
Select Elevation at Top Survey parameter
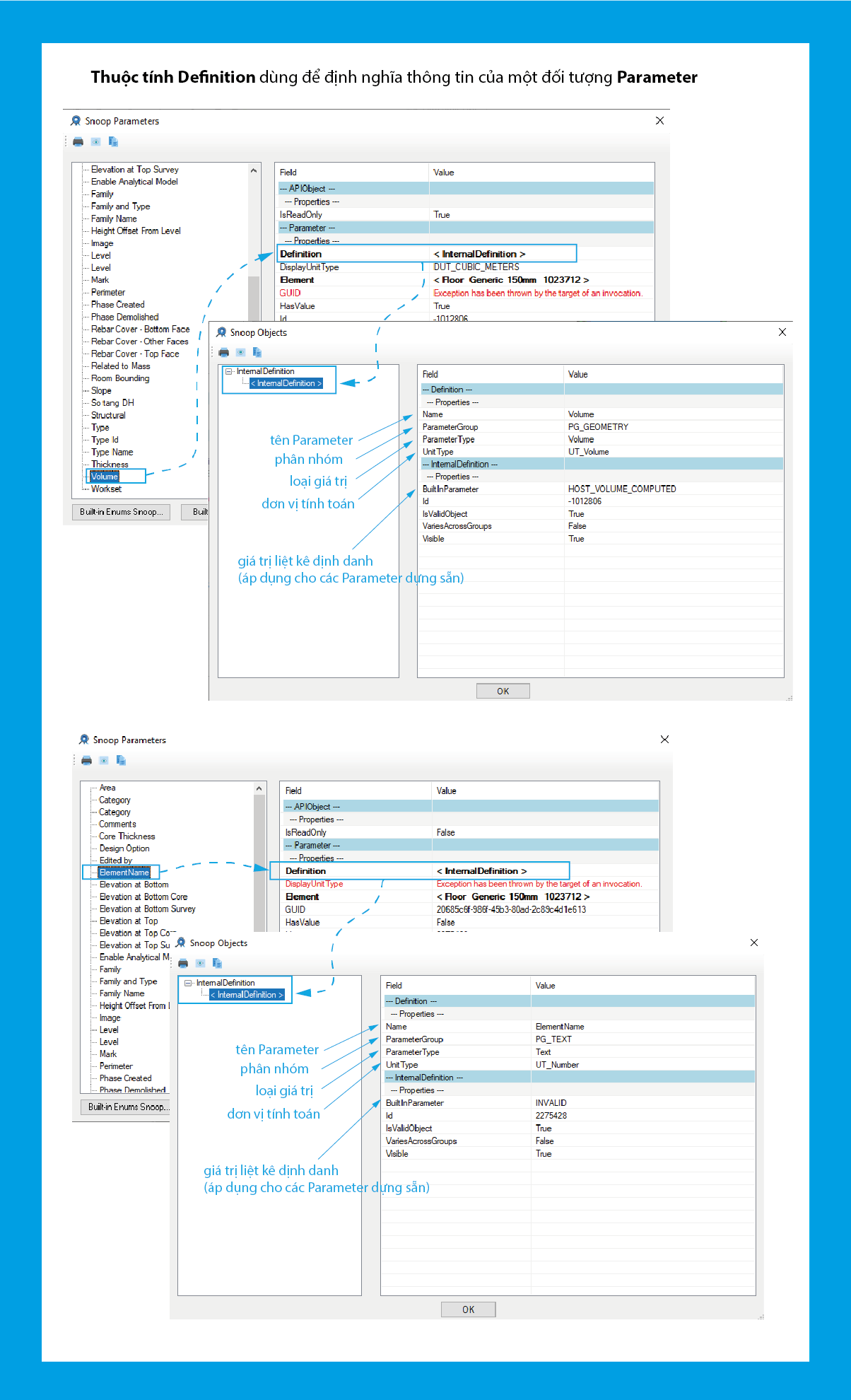click(x=134, y=170)
